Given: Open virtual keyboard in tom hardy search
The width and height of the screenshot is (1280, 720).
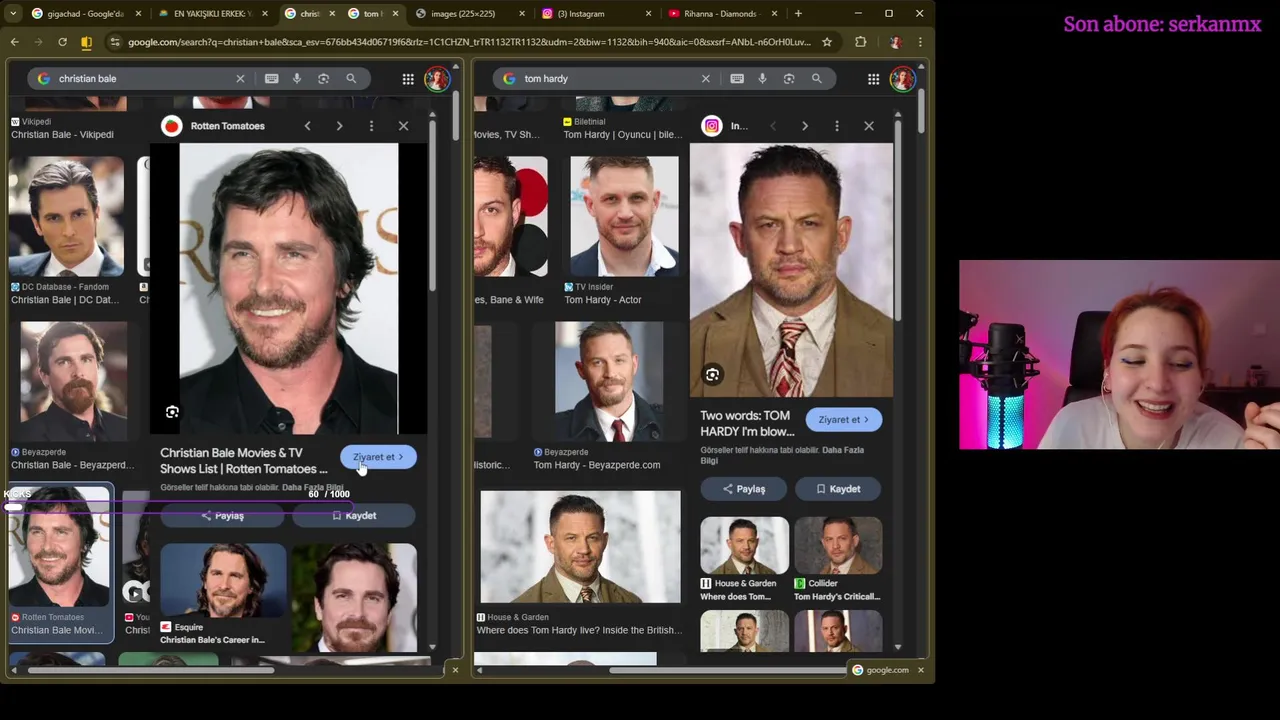Looking at the screenshot, I should (x=737, y=78).
